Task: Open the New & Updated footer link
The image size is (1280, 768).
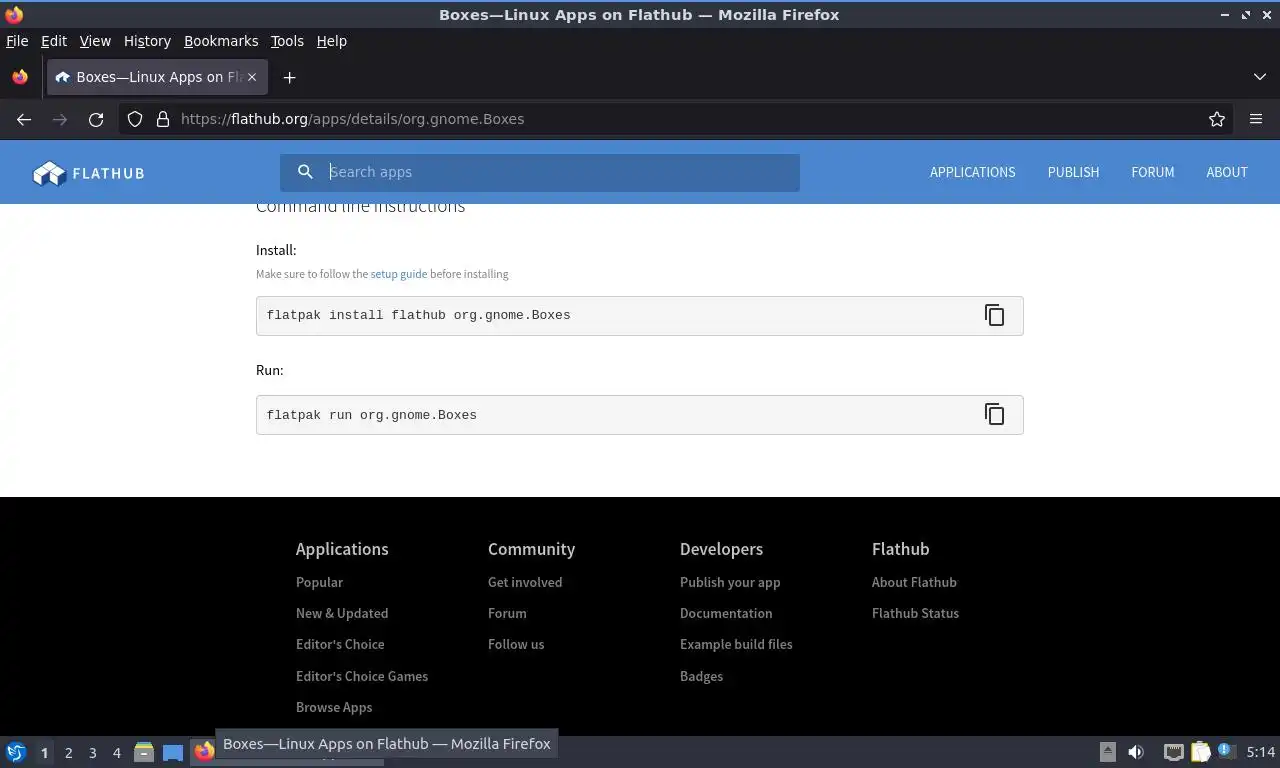Action: (342, 613)
